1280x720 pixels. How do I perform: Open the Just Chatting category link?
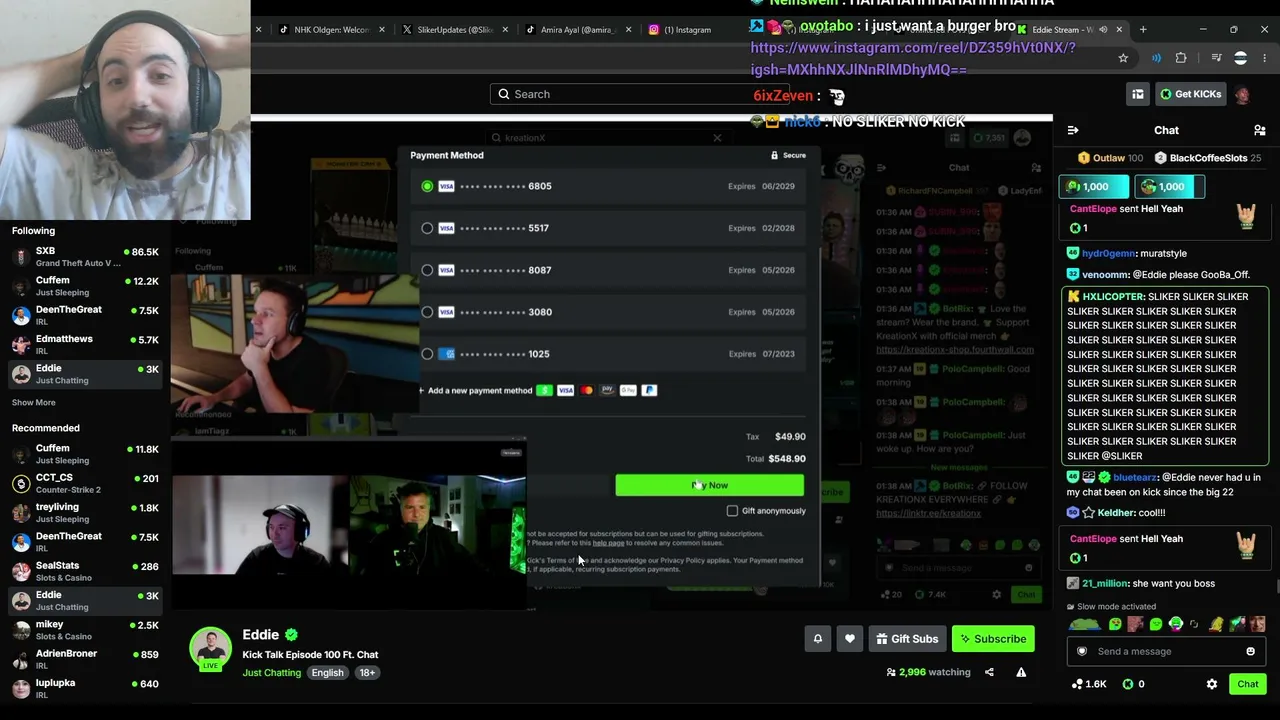coord(271,673)
